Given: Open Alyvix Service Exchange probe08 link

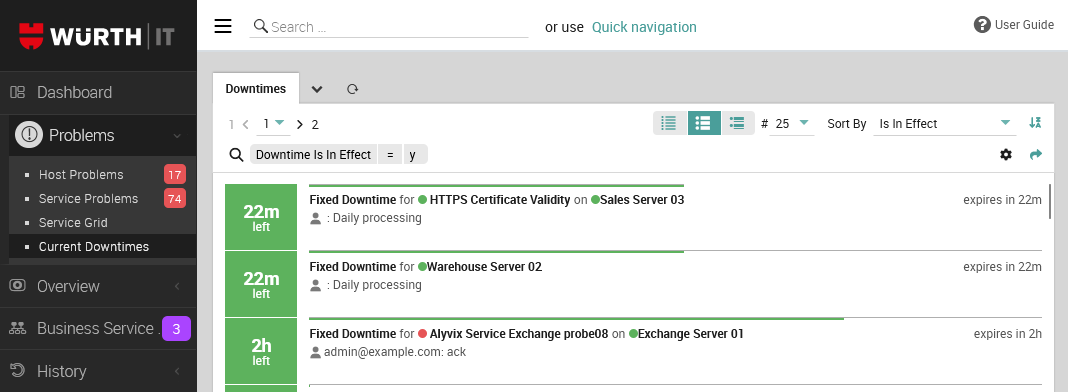Looking at the screenshot, I should [519, 334].
